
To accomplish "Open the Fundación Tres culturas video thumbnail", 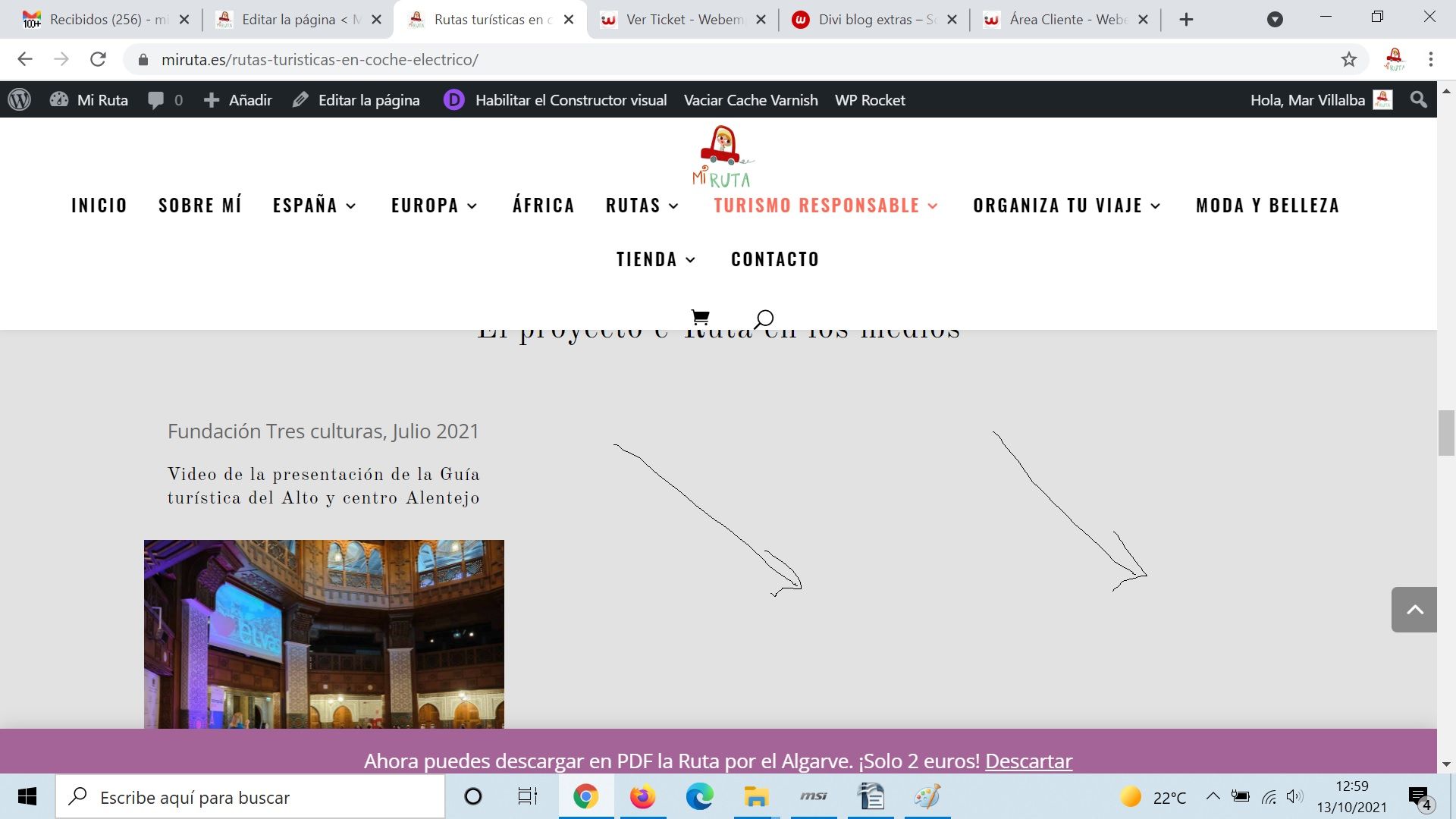I will 324,634.
